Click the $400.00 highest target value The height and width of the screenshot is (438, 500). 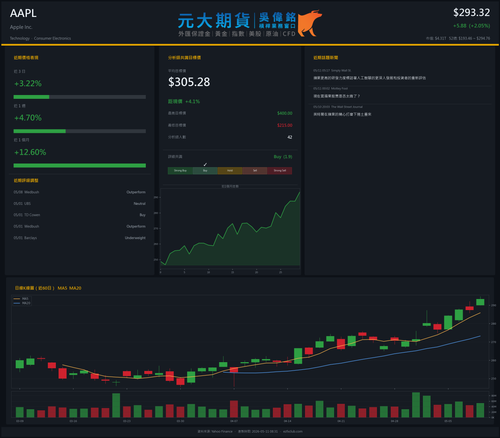[x=285, y=113]
